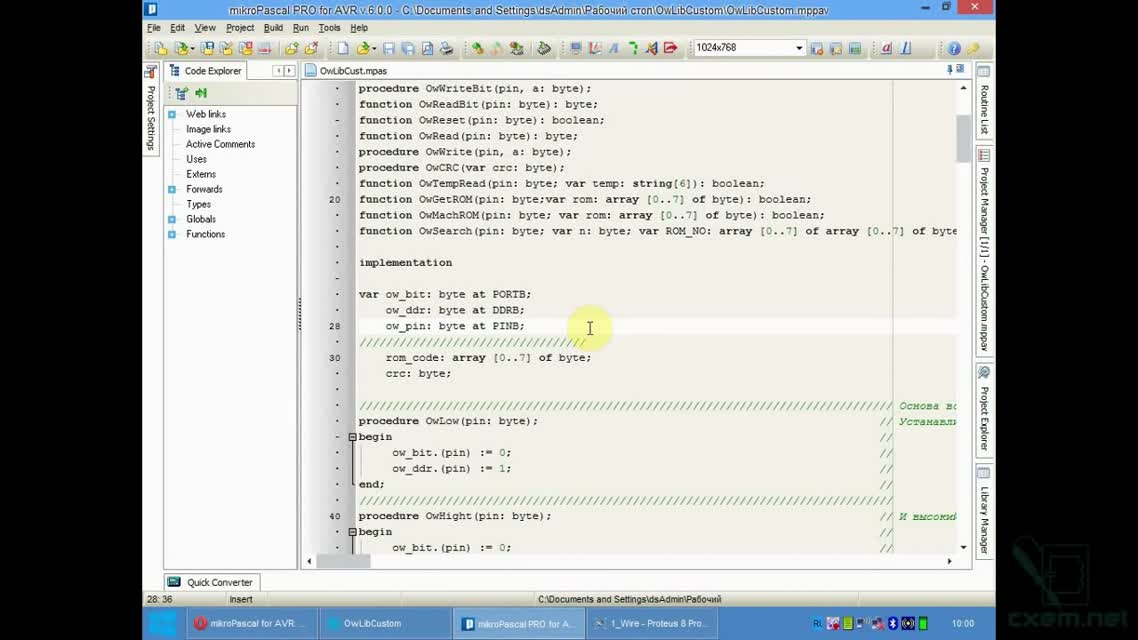
Task: Create a new blank unit file
Action: (343, 49)
